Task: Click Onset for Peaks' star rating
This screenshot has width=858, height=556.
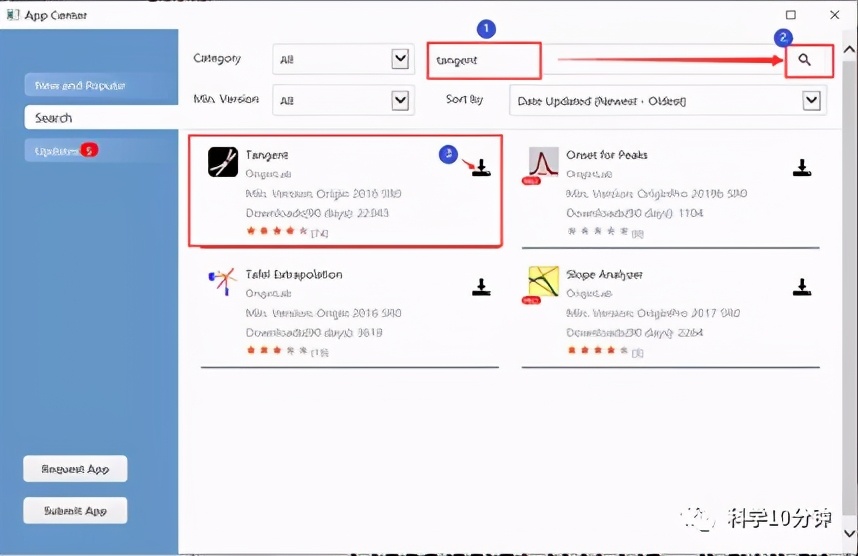Action: click(x=598, y=231)
